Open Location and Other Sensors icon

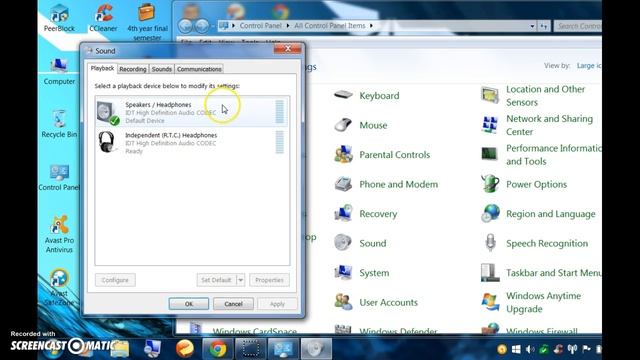click(490, 95)
